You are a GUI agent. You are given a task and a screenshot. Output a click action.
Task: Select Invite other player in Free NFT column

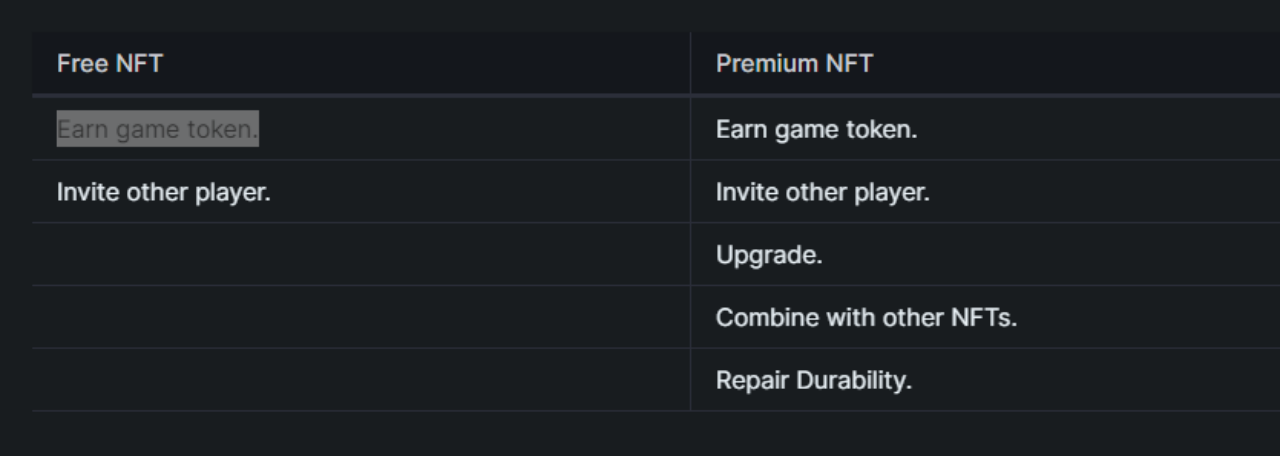(x=163, y=192)
